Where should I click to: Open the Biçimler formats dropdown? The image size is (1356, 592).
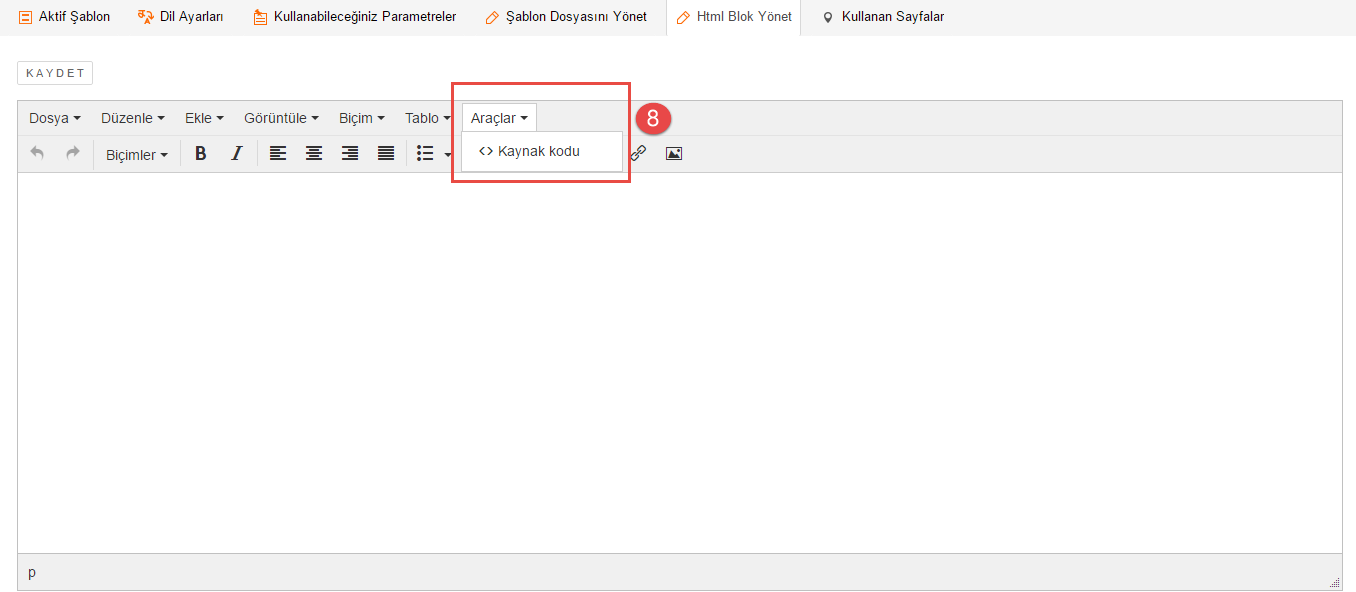pos(137,154)
